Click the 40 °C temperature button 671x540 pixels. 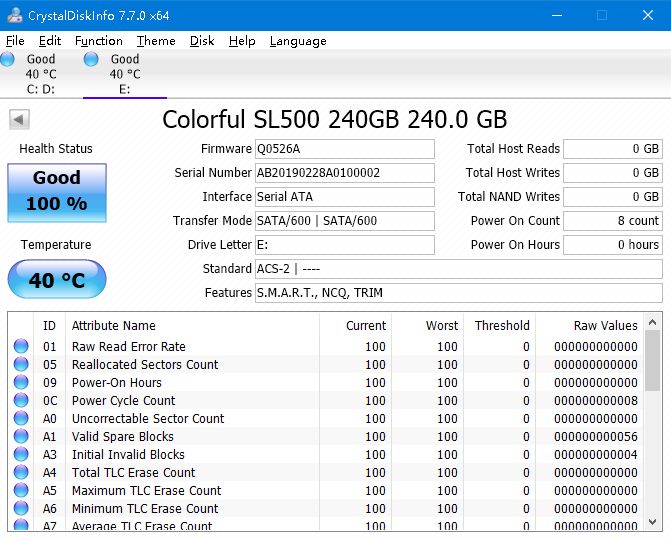pyautogui.click(x=56, y=280)
